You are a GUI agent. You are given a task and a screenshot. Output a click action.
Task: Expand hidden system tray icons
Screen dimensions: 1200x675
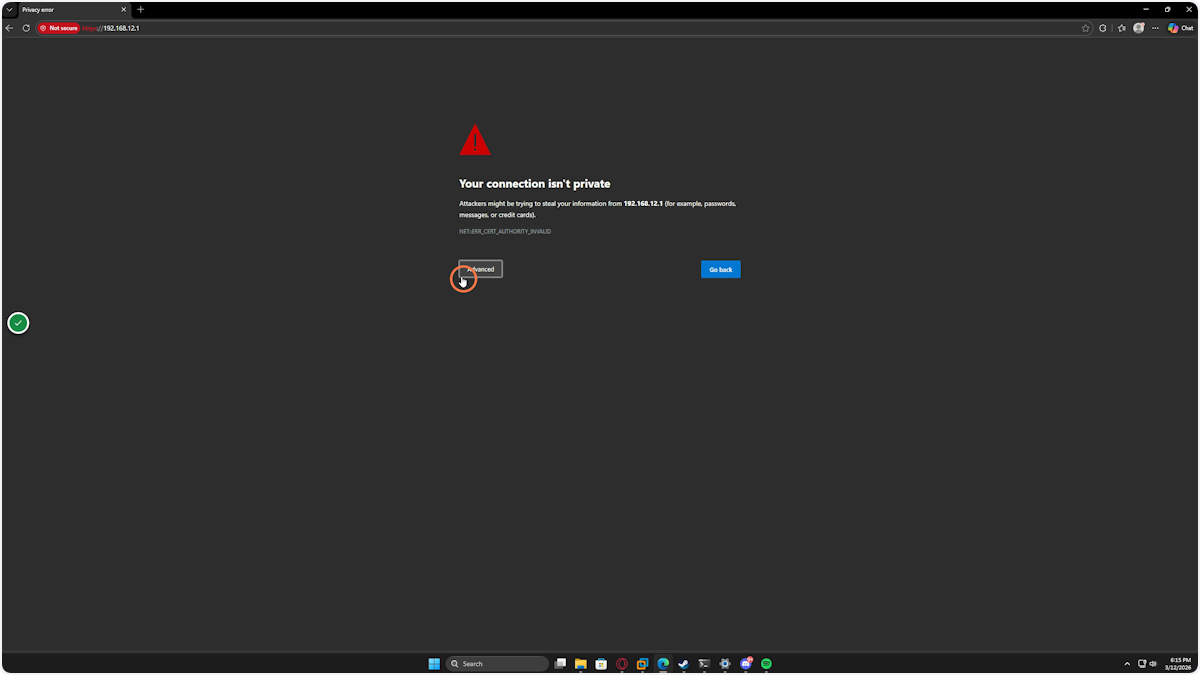[1127, 663]
